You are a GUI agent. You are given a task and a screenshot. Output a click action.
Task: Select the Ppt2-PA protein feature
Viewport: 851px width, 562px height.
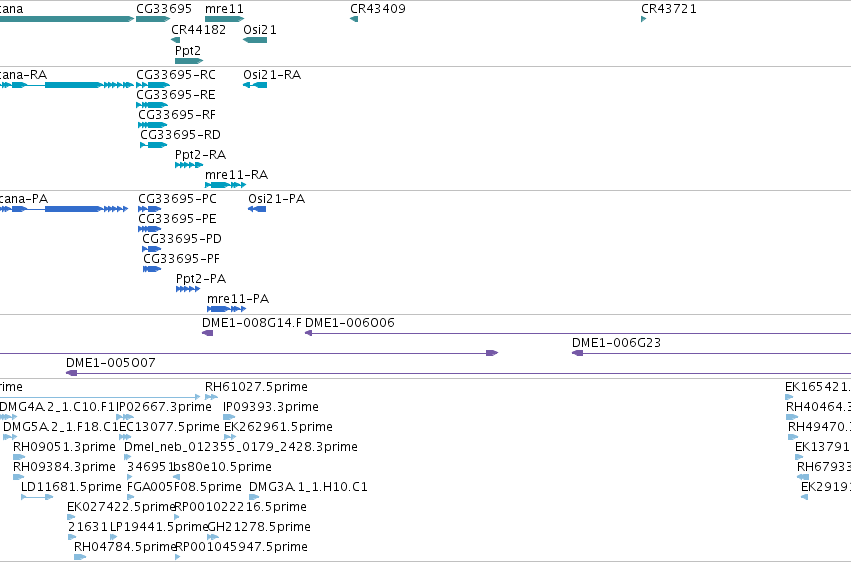pyautogui.click(x=188, y=289)
